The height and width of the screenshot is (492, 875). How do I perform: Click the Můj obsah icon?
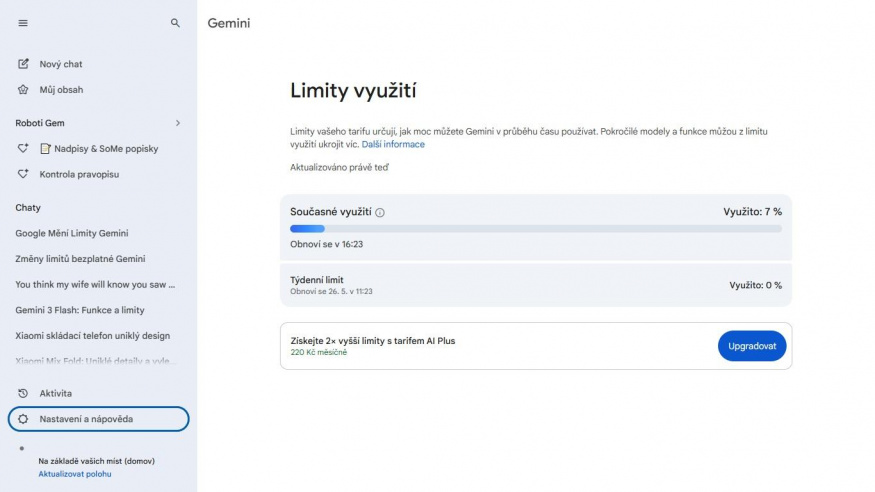tap(23, 89)
